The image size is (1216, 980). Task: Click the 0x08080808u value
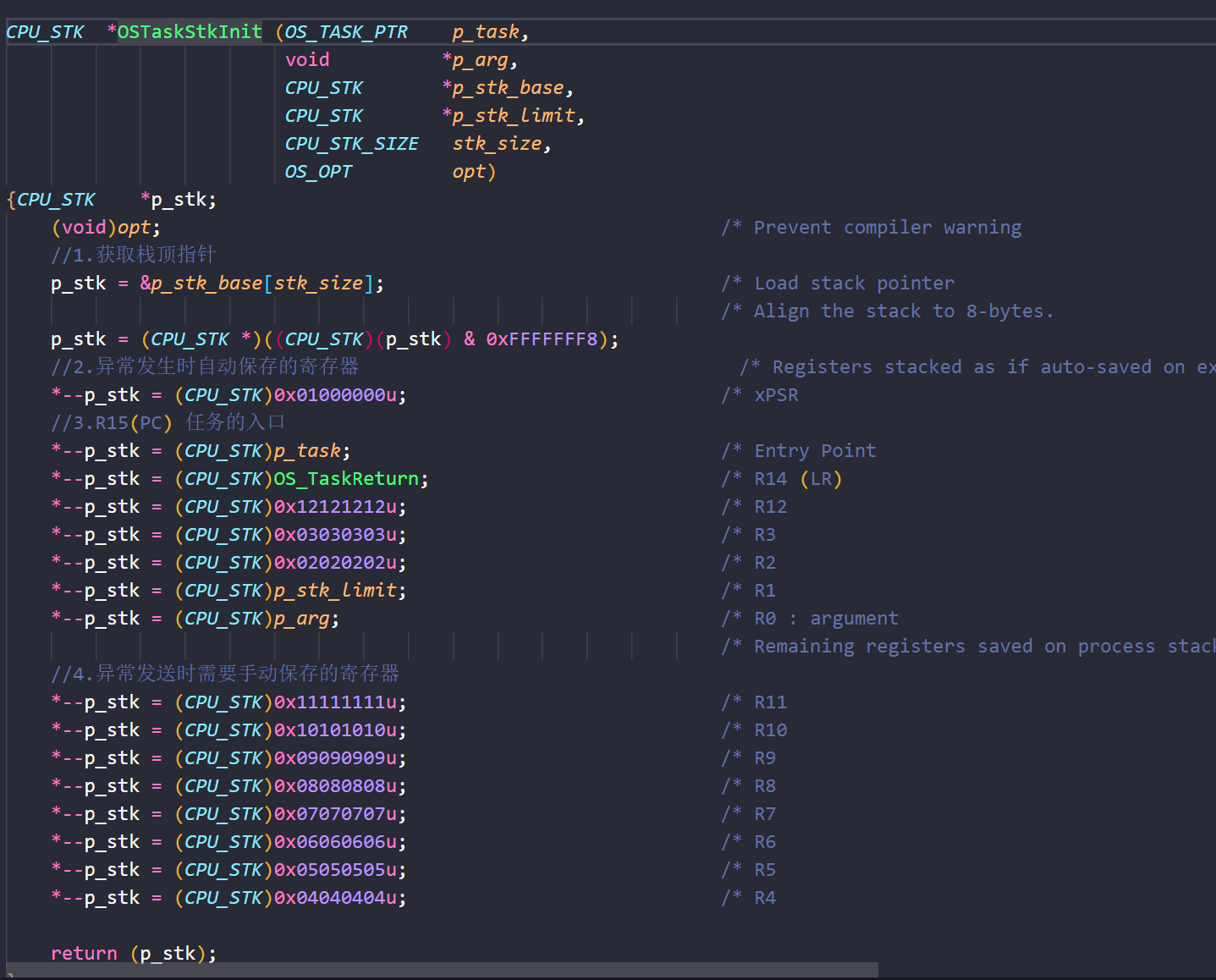335,786
